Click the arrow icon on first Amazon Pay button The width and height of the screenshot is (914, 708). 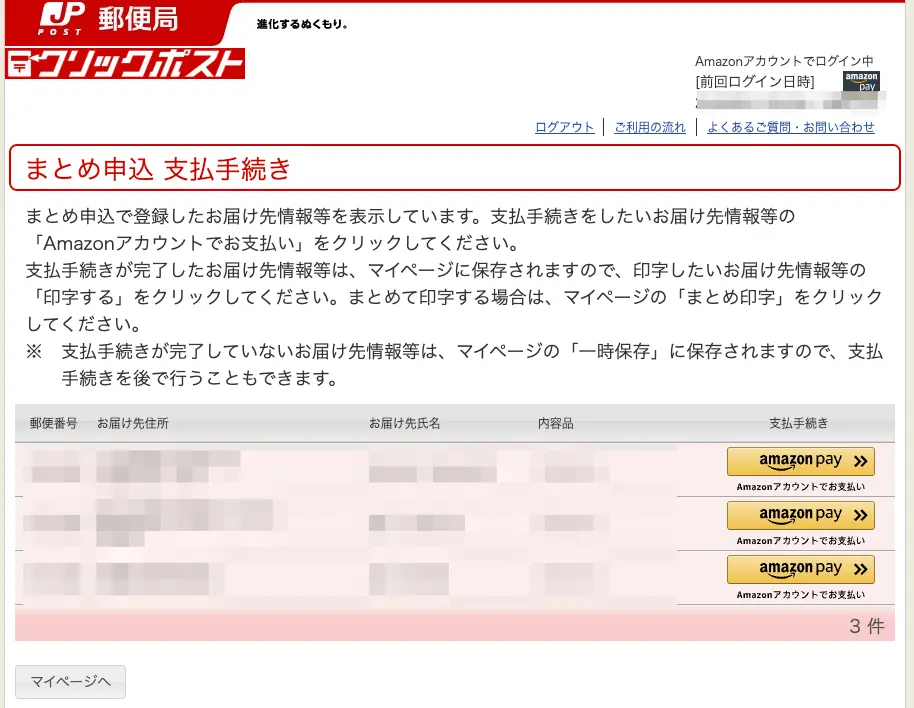(x=860, y=461)
